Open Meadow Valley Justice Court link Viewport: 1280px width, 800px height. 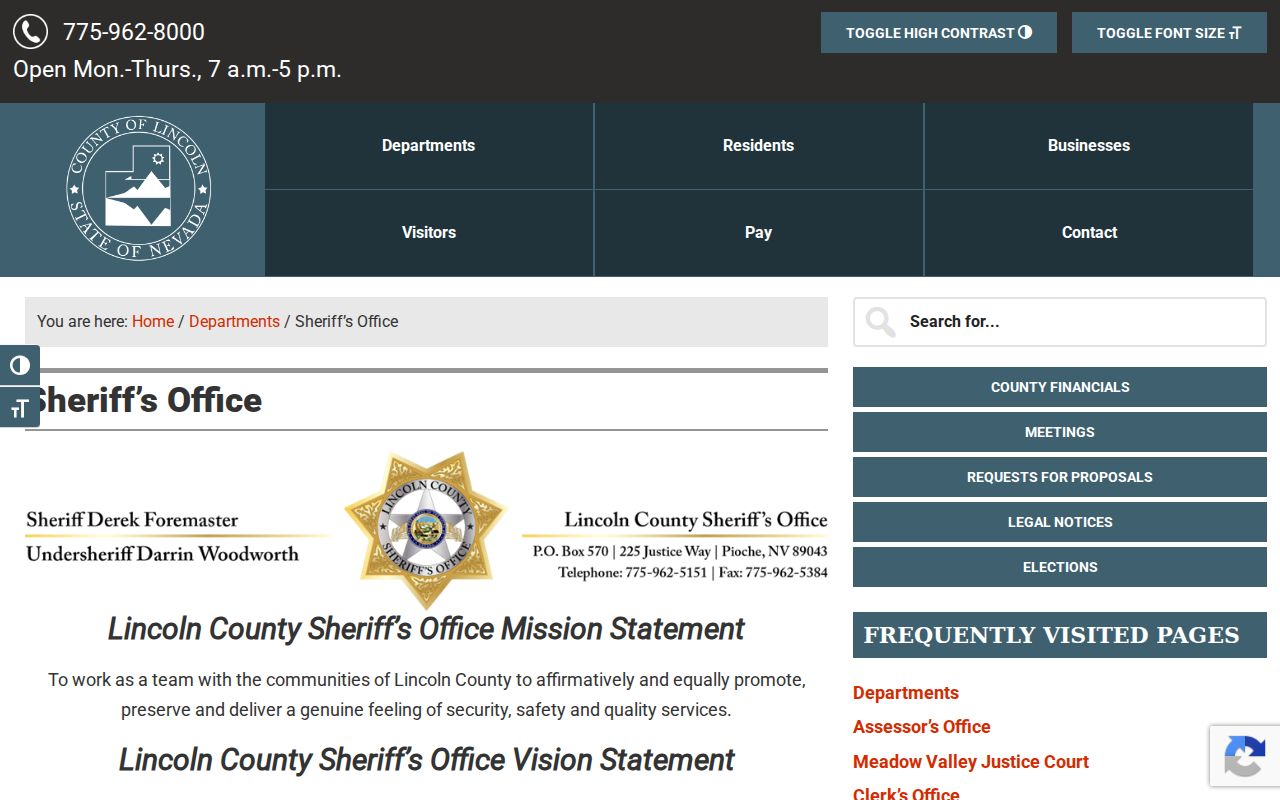[x=971, y=762]
